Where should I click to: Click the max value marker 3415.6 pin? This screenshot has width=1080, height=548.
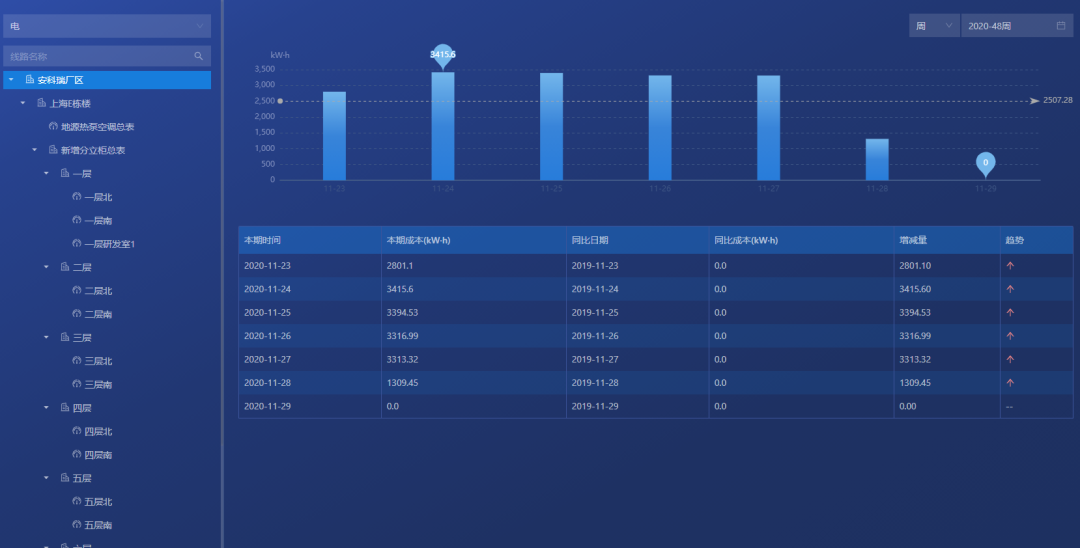443,55
